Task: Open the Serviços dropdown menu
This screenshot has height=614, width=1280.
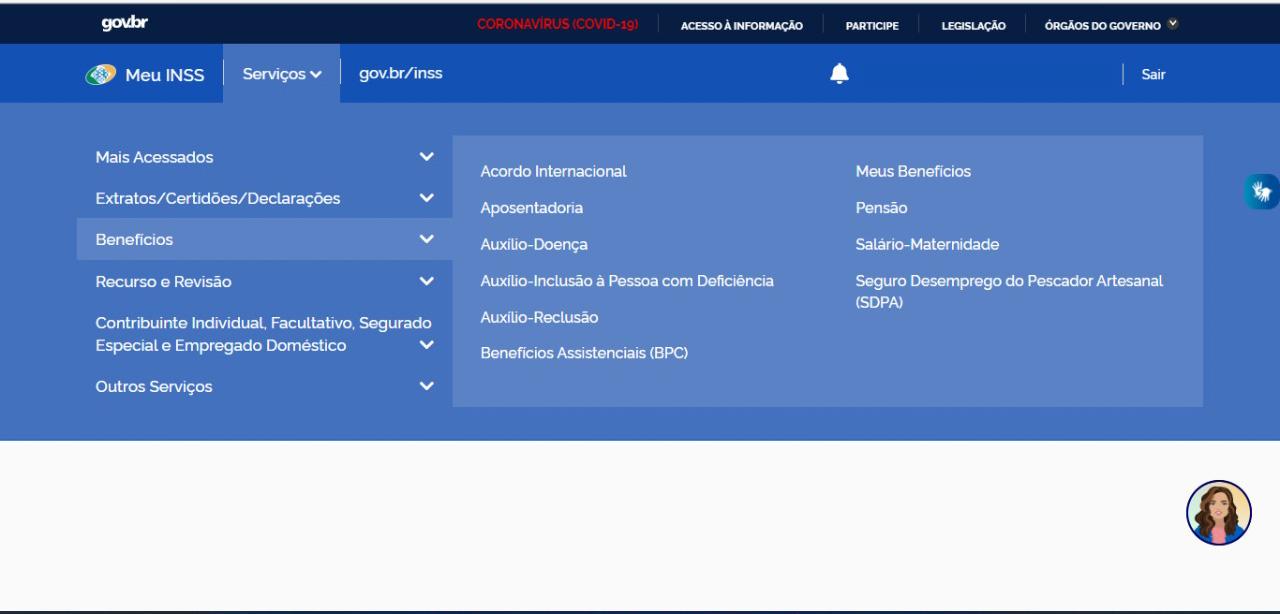Action: pos(282,74)
